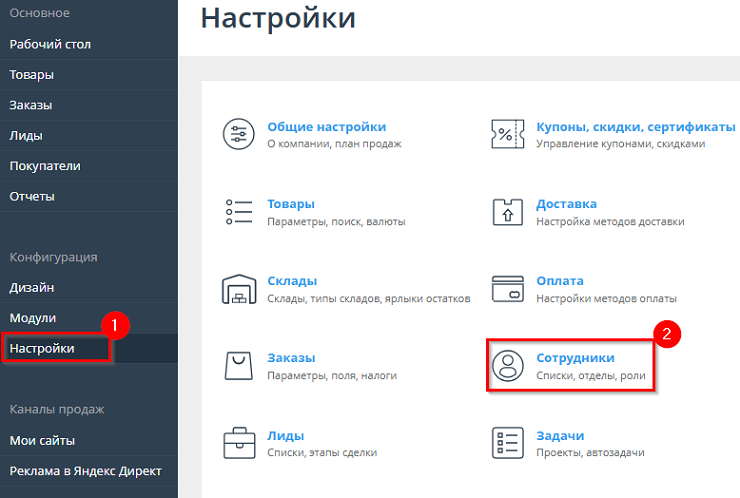This screenshot has width=740, height=498.
Task: Click the Оплата credit card icon
Action: [x=509, y=289]
